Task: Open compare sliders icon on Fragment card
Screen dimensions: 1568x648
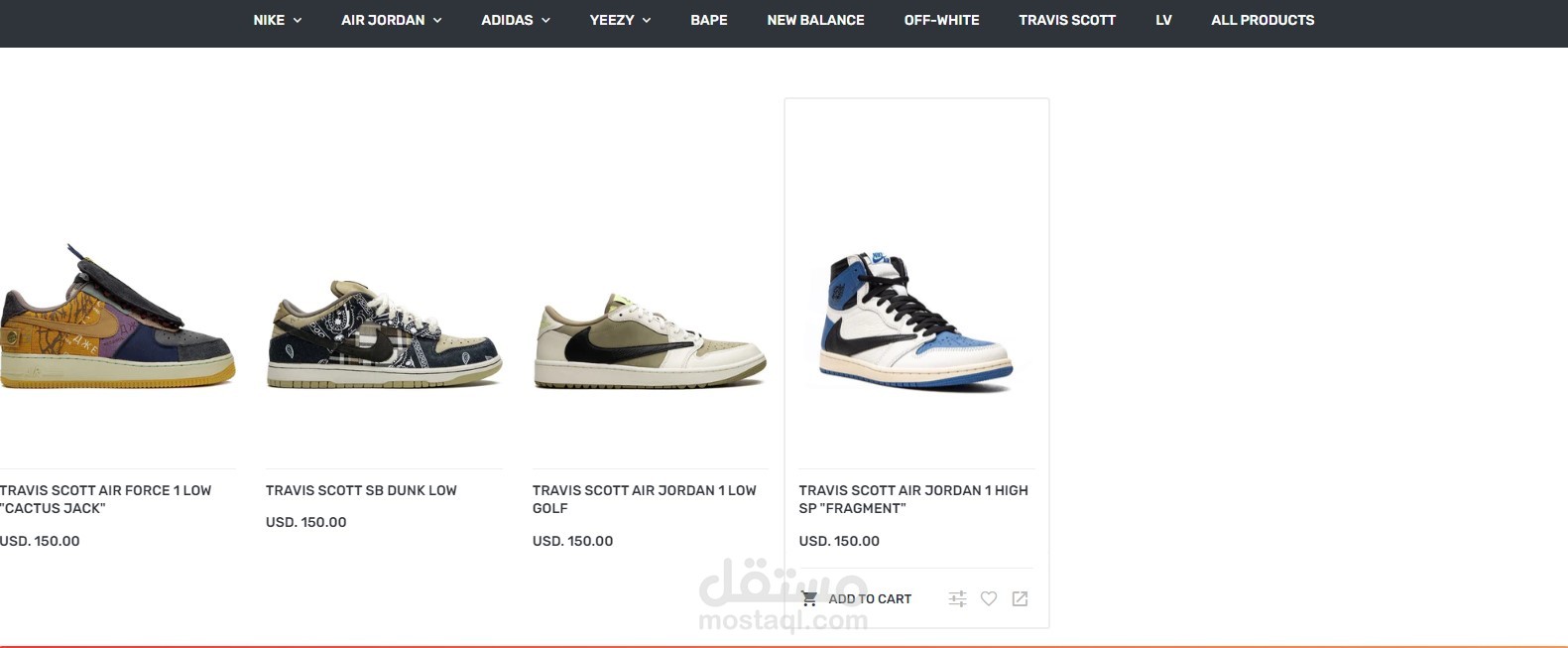Action: coord(957,599)
